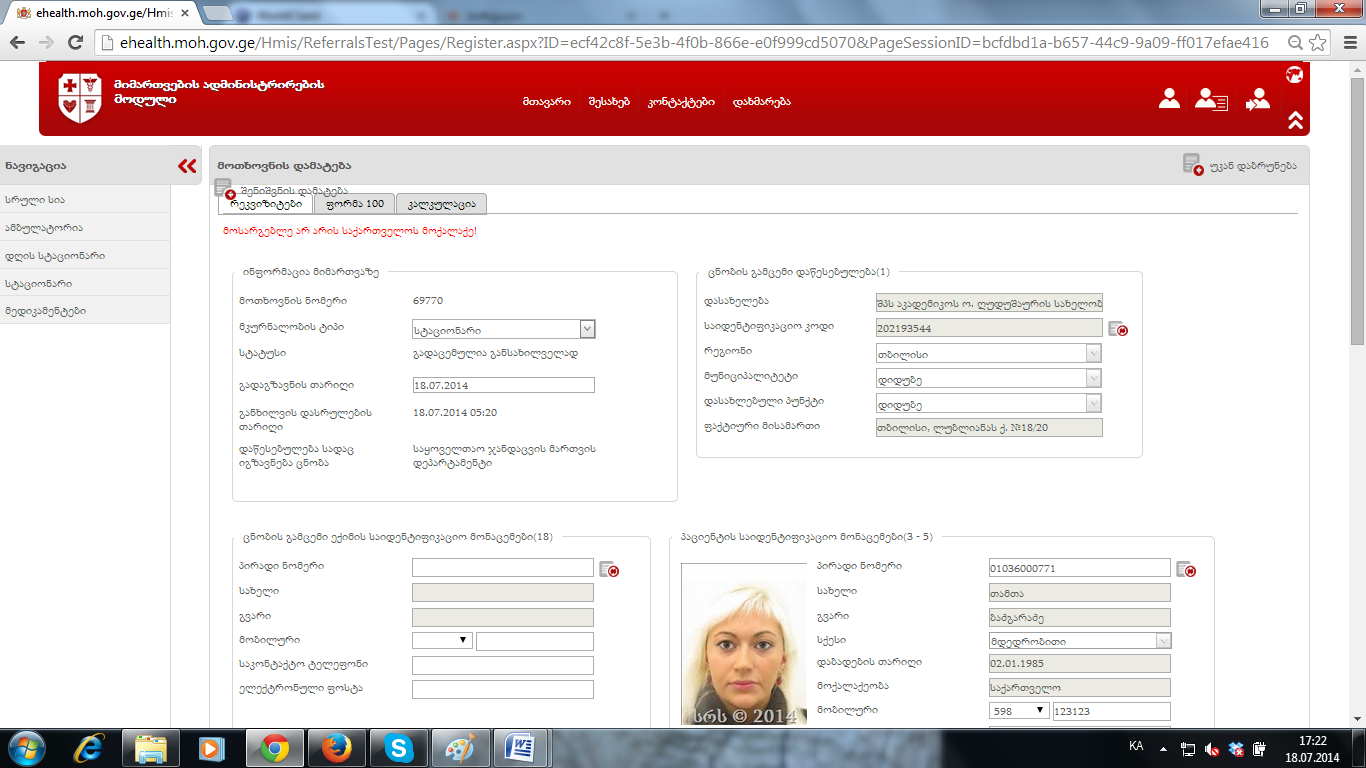Click the ministry logo in the header
Image resolution: width=1366 pixels, height=768 pixels.
pos(80,98)
